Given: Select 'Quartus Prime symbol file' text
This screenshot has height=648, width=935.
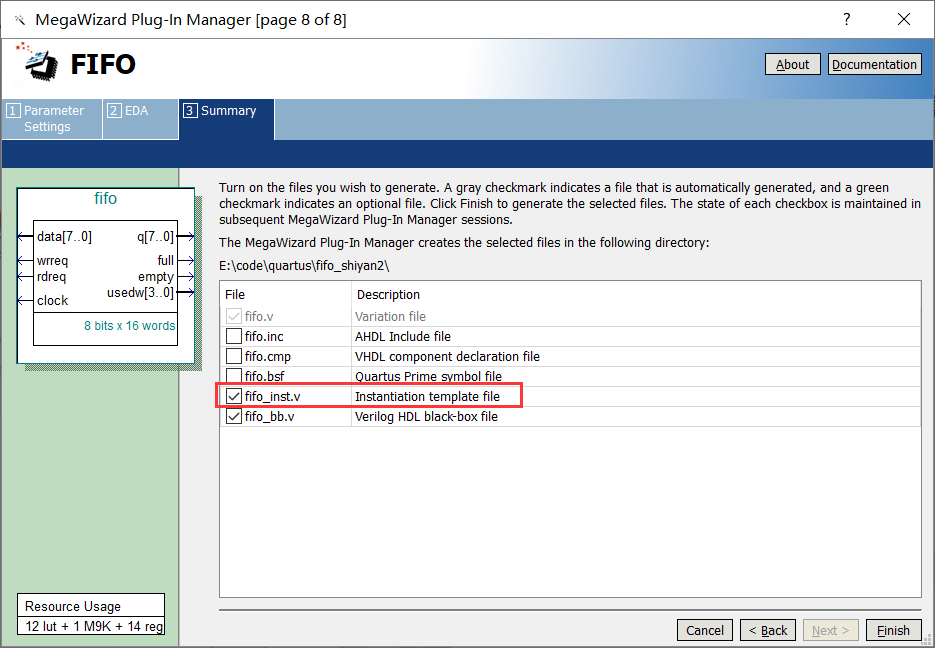Looking at the screenshot, I should point(428,376).
